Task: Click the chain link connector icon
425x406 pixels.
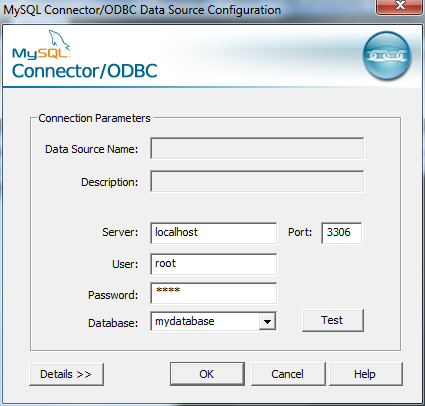Action: (x=387, y=55)
